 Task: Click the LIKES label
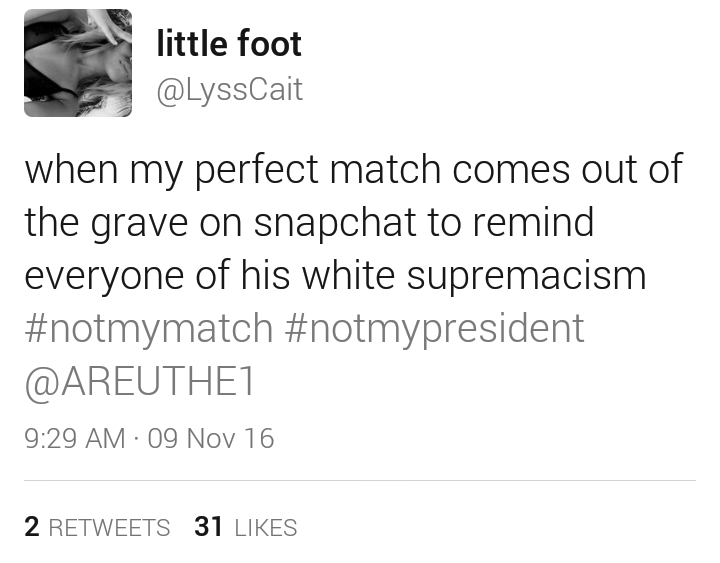[x=266, y=527]
